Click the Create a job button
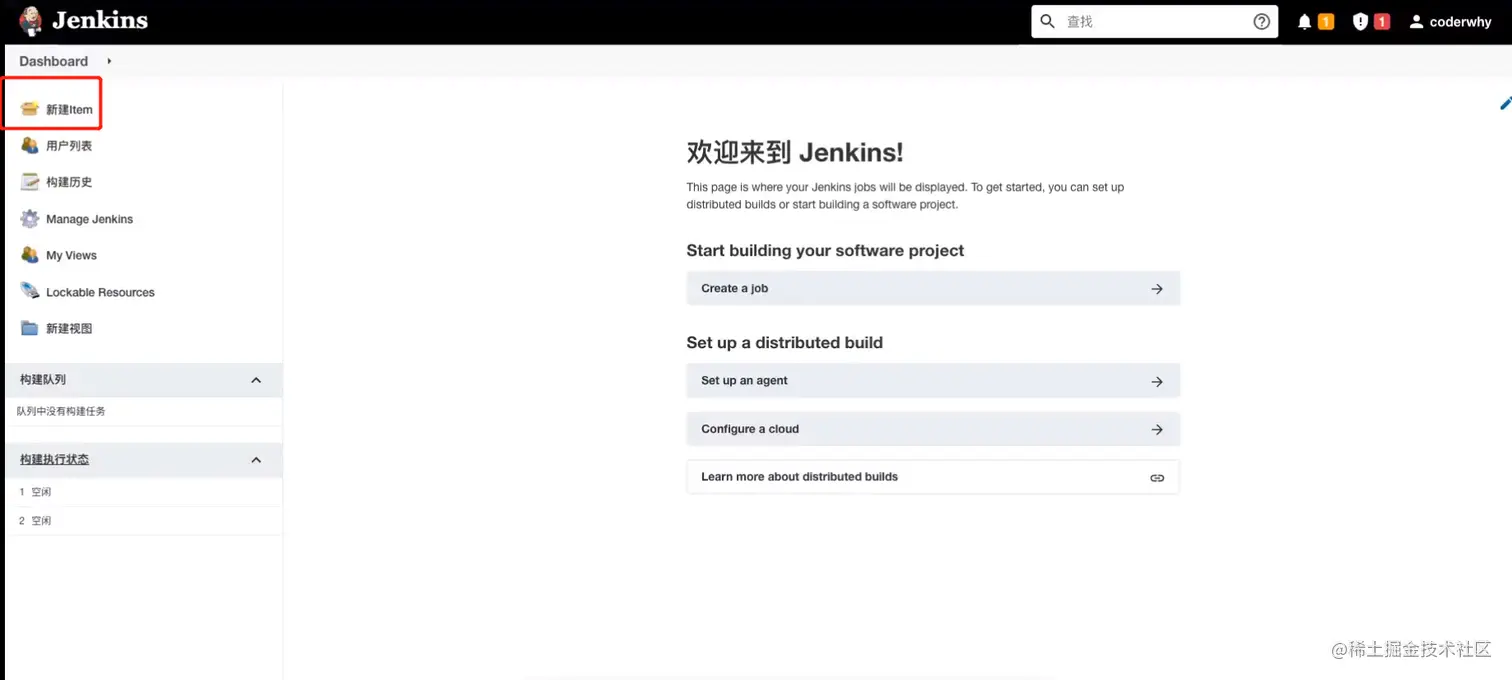 pyautogui.click(x=933, y=288)
